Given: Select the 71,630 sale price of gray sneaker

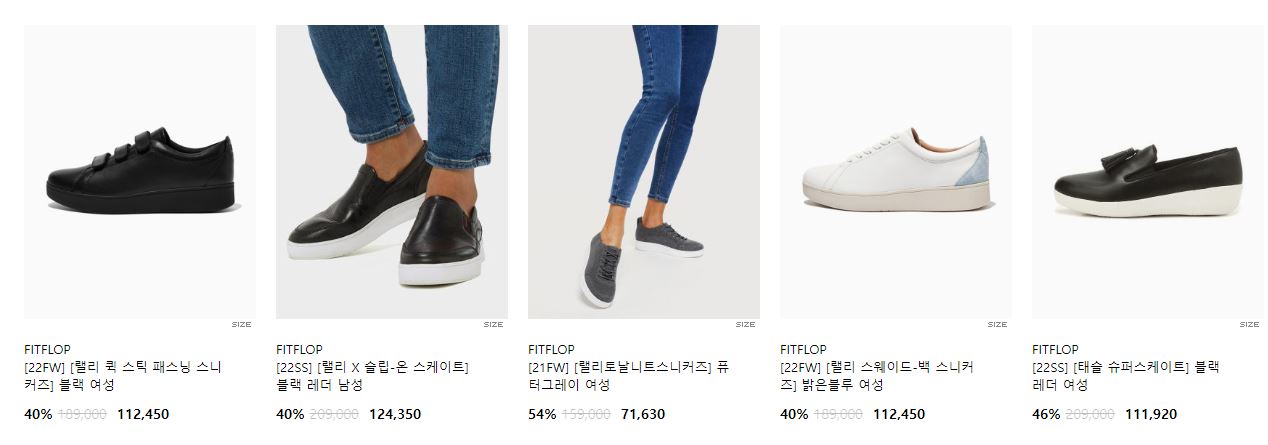Looking at the screenshot, I should (x=643, y=414).
